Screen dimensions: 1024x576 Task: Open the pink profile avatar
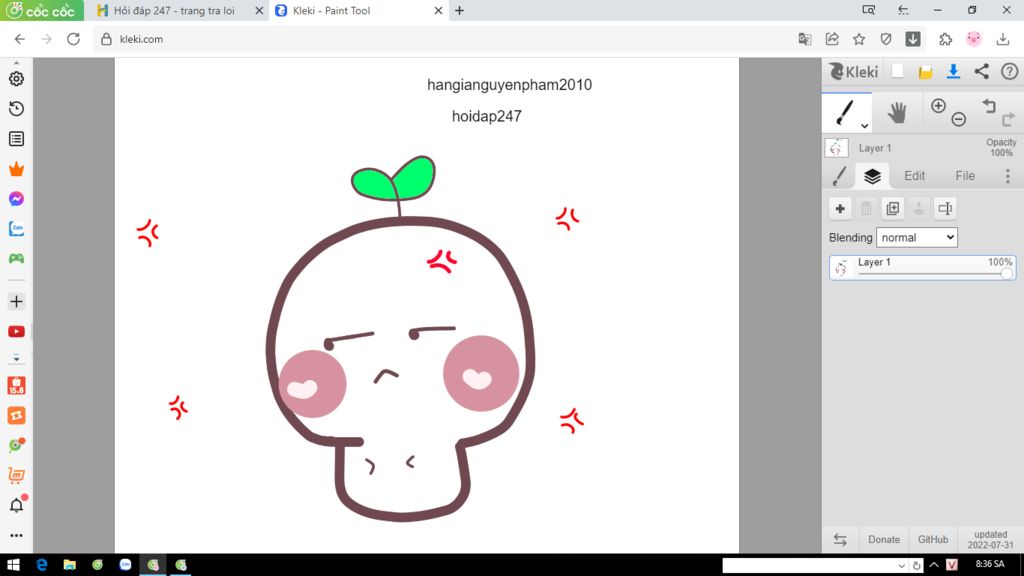point(974,39)
